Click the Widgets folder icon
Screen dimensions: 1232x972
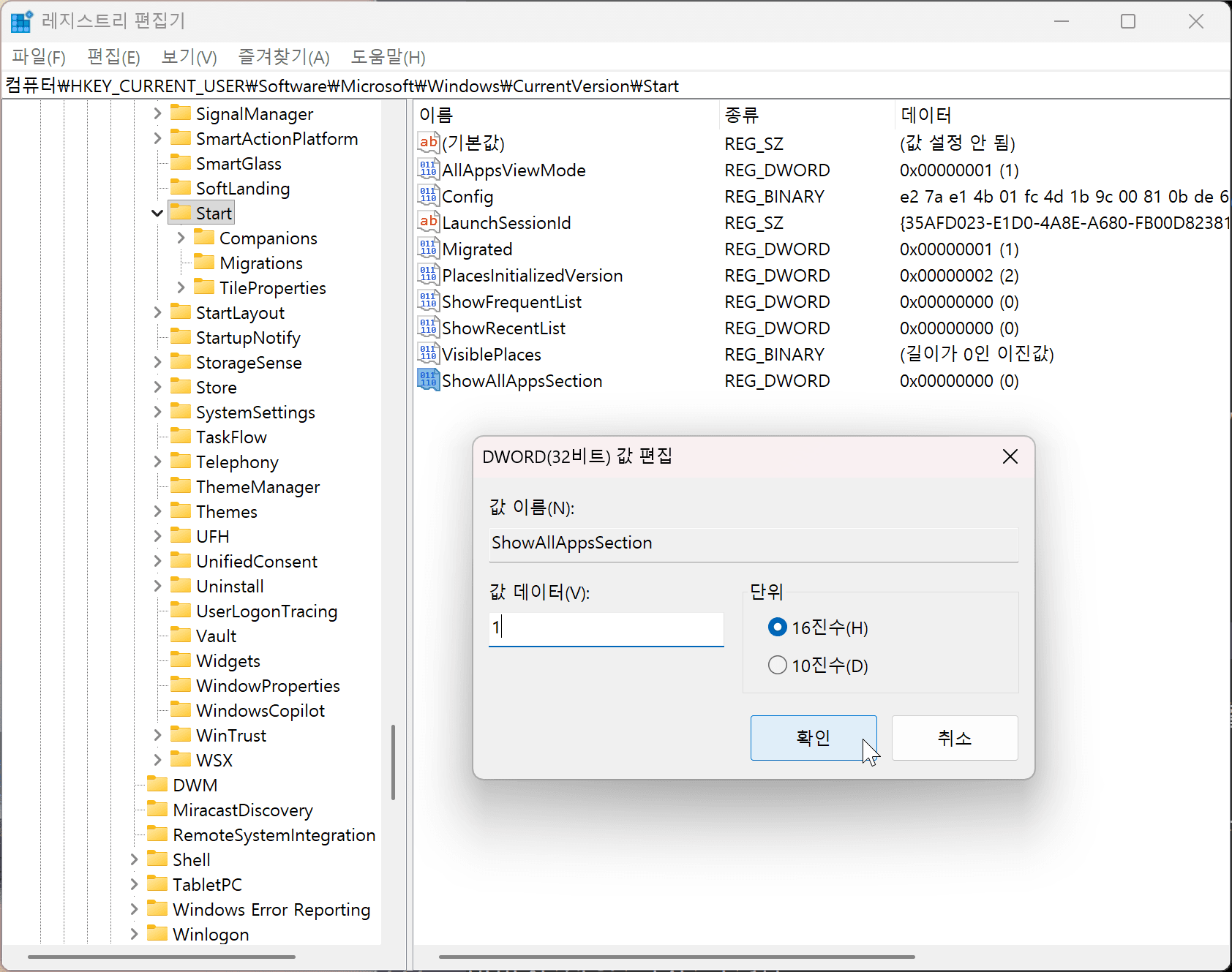point(181,660)
